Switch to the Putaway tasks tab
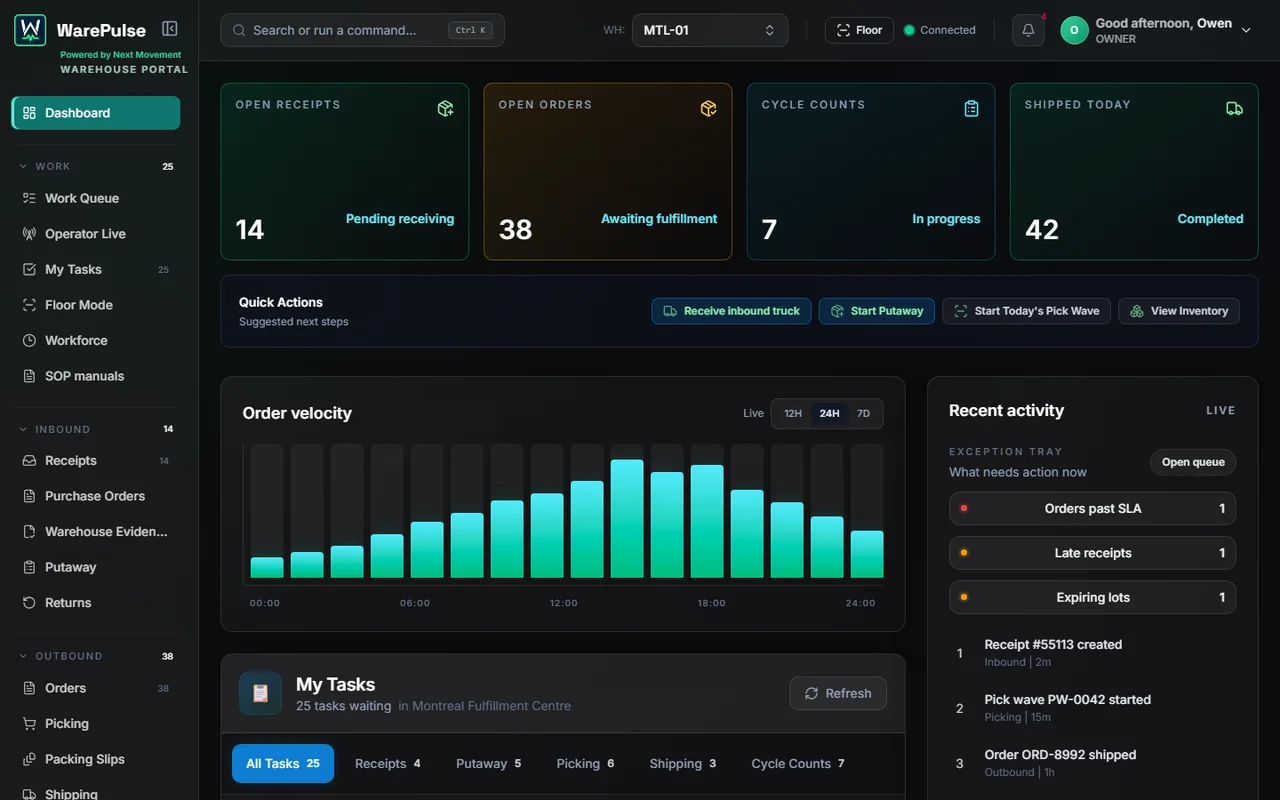The width and height of the screenshot is (1280, 800). click(488, 763)
